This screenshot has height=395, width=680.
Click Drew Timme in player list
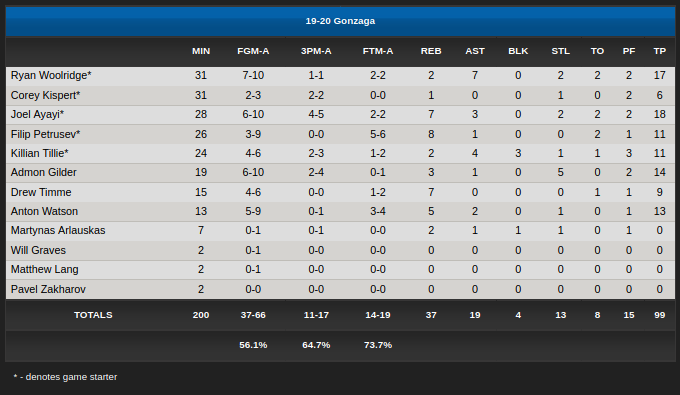[41, 193]
